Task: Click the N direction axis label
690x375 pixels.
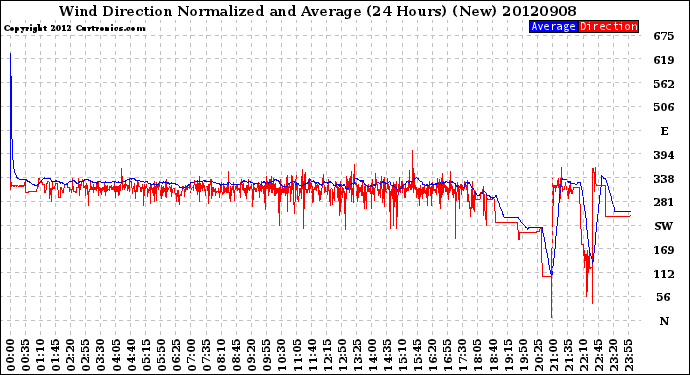Action: [x=664, y=321]
